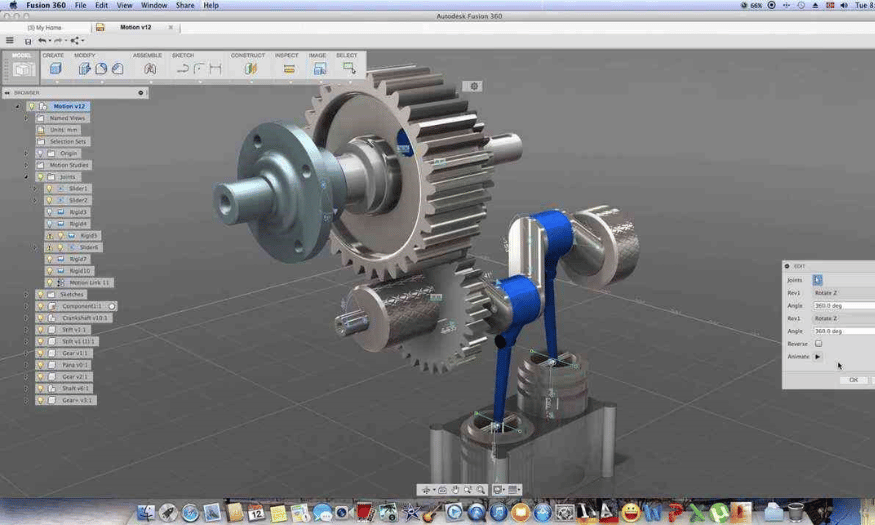The image size is (875, 525).
Task: Expand the Slider2 joint node
Action: coord(35,200)
